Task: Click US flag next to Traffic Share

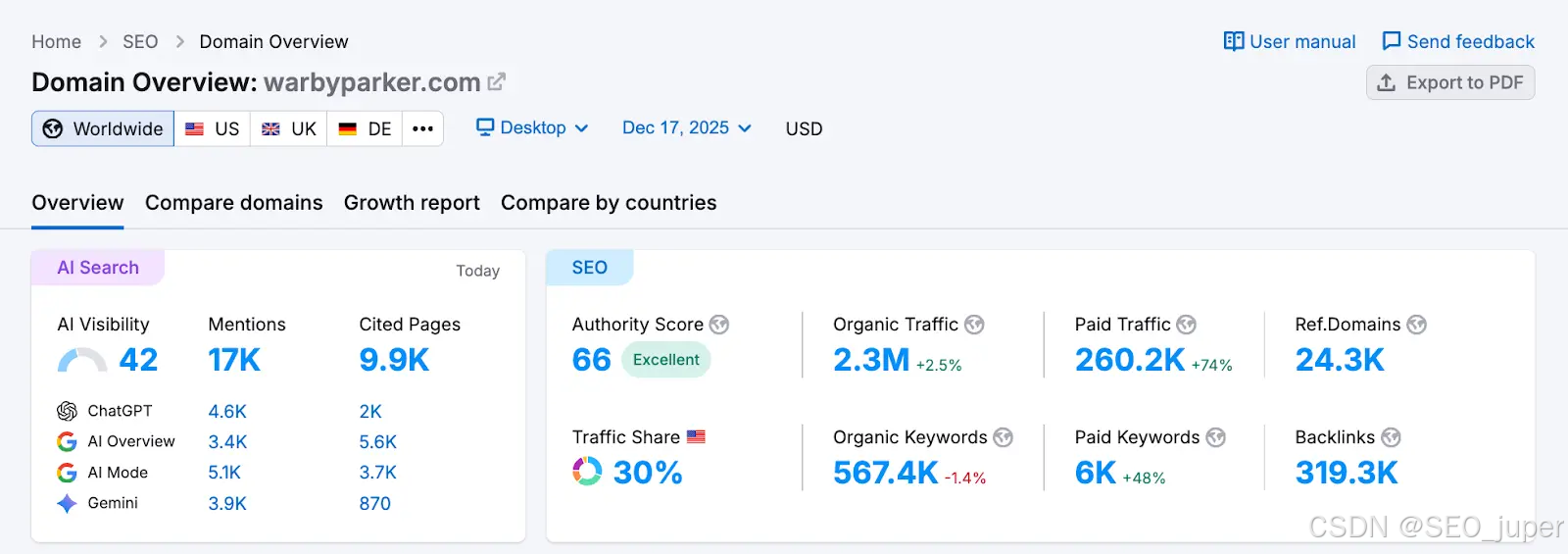Action: coord(696,437)
